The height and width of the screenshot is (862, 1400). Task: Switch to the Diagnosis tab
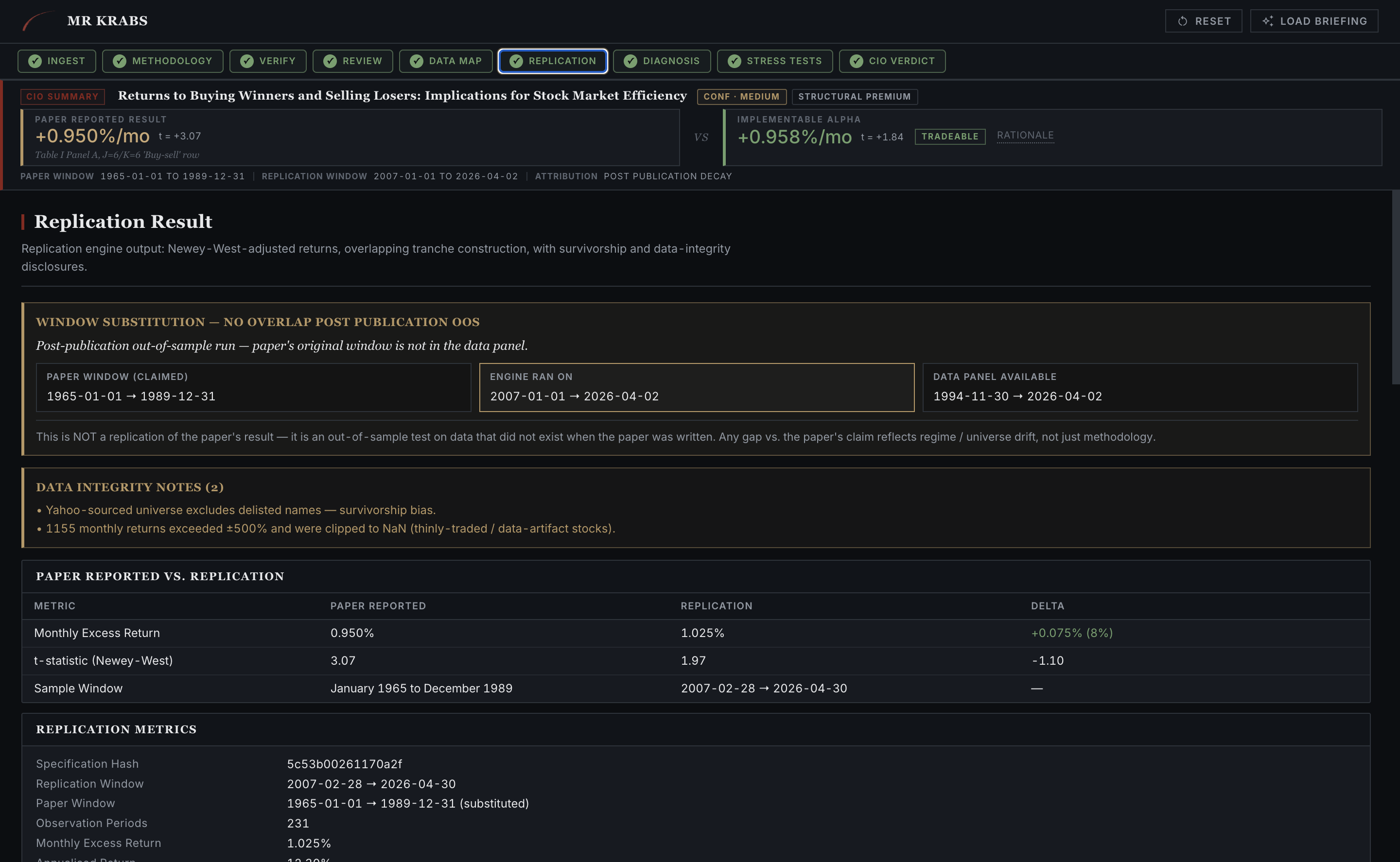(662, 61)
